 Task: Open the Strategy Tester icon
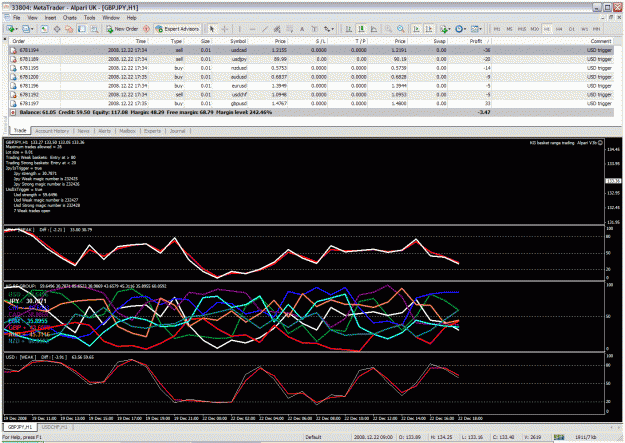click(94, 29)
